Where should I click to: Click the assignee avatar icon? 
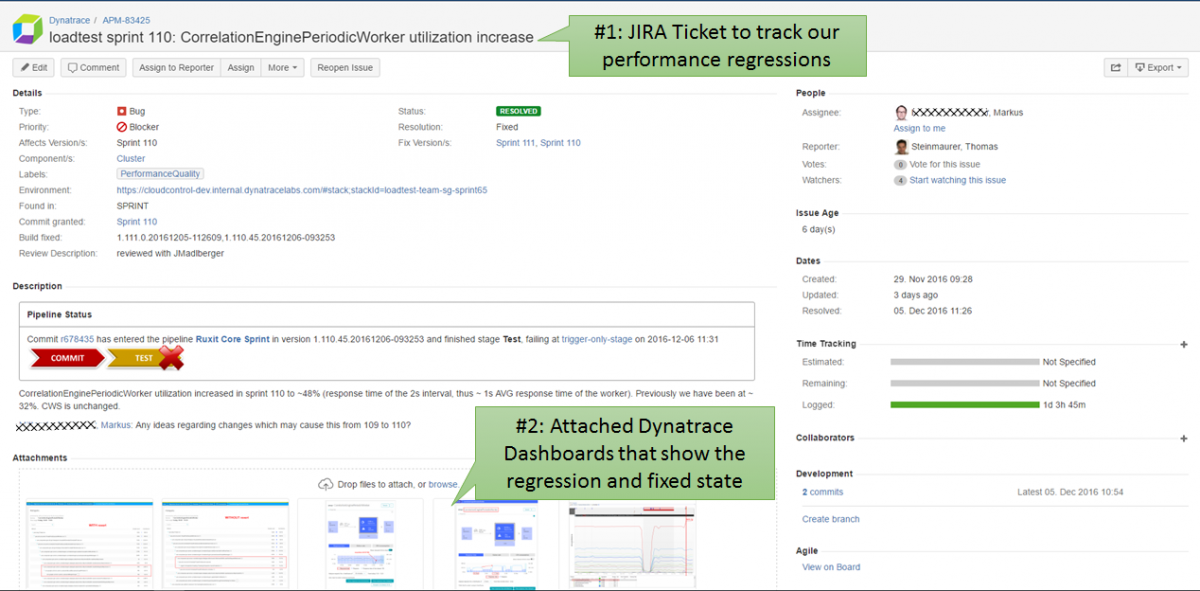pyautogui.click(x=901, y=113)
